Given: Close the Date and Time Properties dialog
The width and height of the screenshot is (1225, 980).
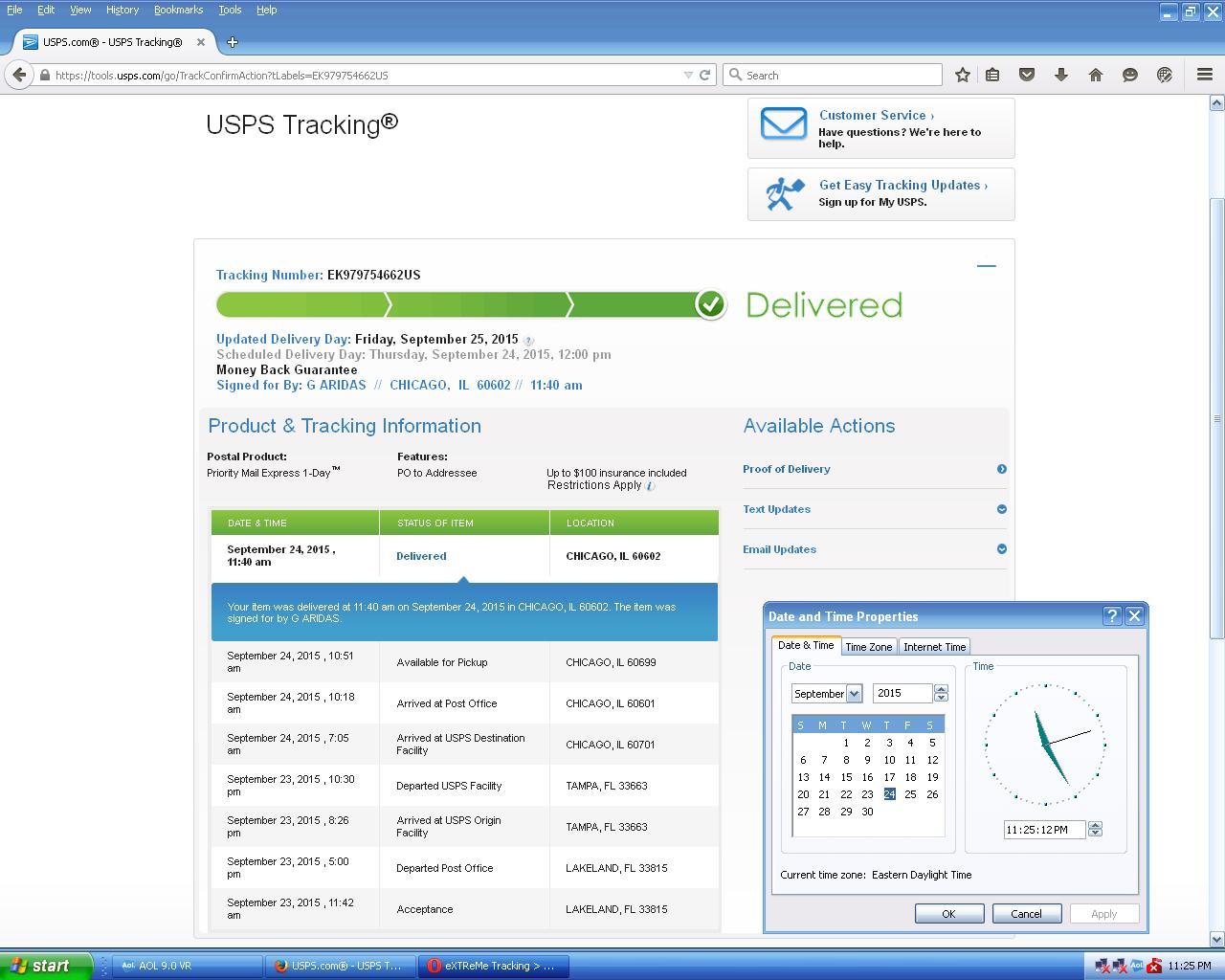Looking at the screenshot, I should pyautogui.click(x=1134, y=616).
